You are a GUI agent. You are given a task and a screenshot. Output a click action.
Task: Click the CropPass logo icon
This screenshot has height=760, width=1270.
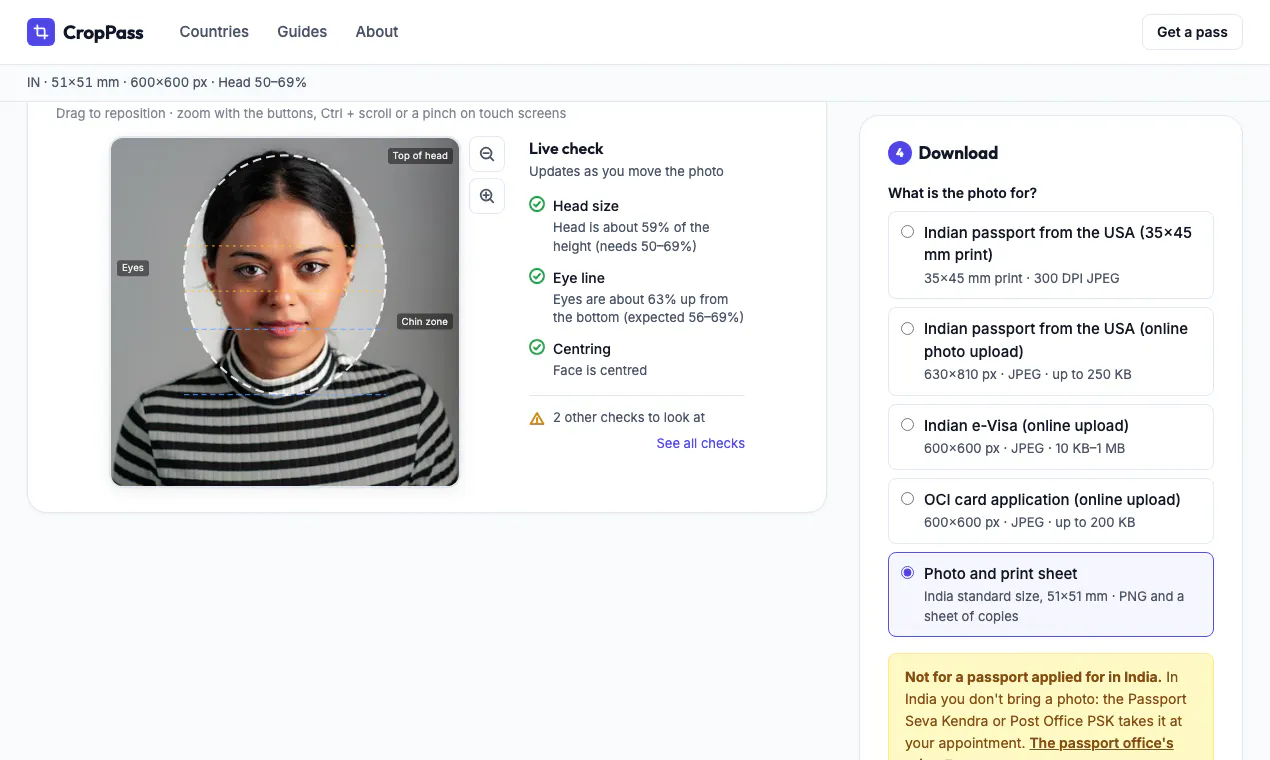pyautogui.click(x=41, y=32)
